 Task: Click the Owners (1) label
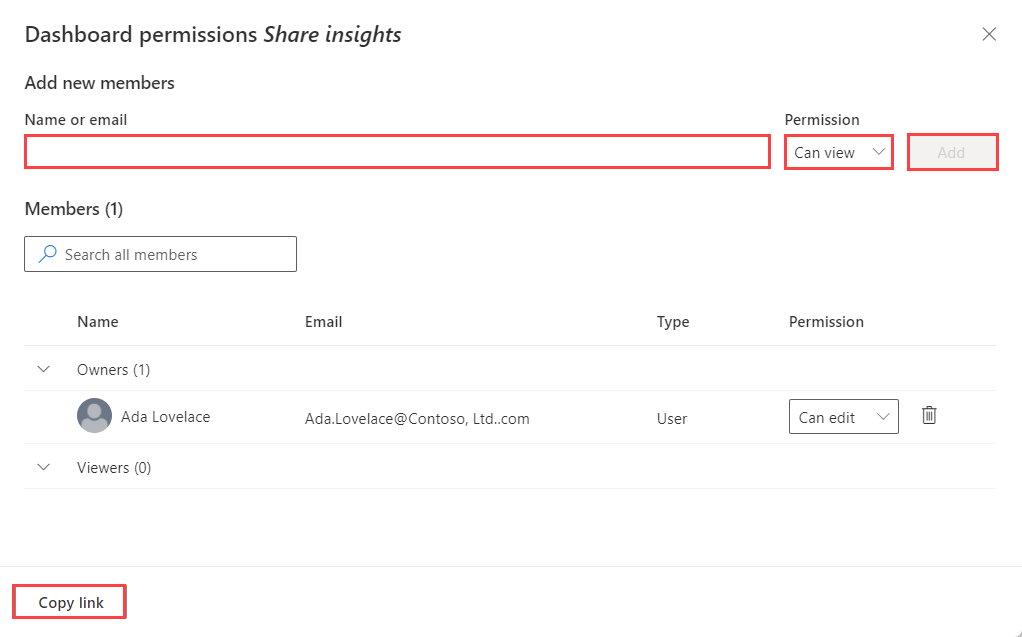113,370
